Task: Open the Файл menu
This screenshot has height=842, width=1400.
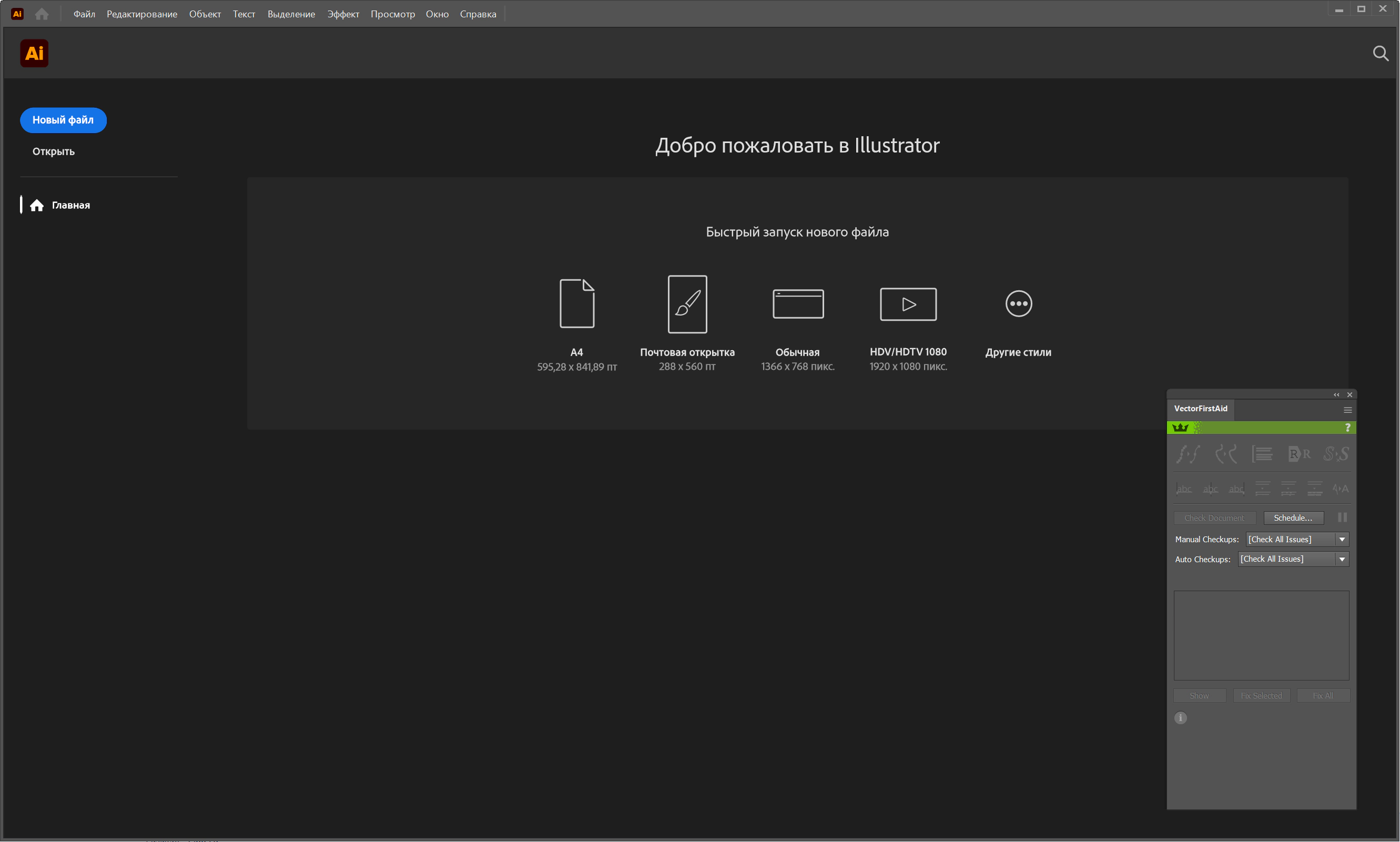Action: (84, 14)
